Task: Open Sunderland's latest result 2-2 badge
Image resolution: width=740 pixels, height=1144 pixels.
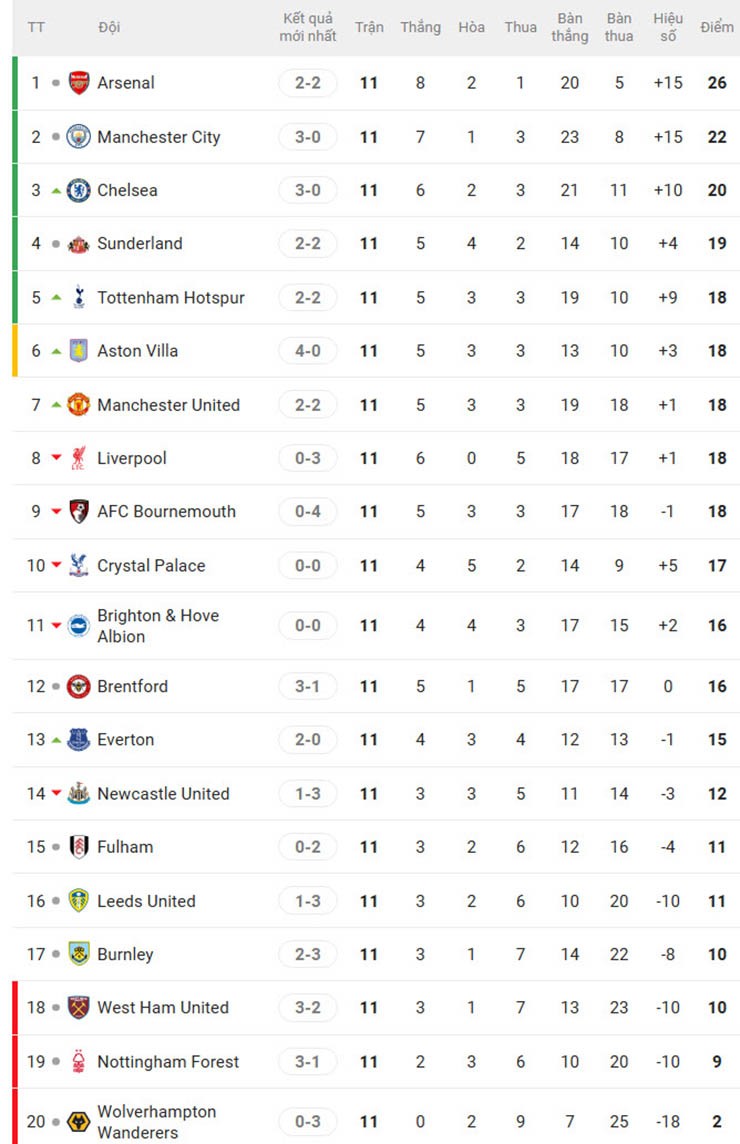Action: pos(308,243)
